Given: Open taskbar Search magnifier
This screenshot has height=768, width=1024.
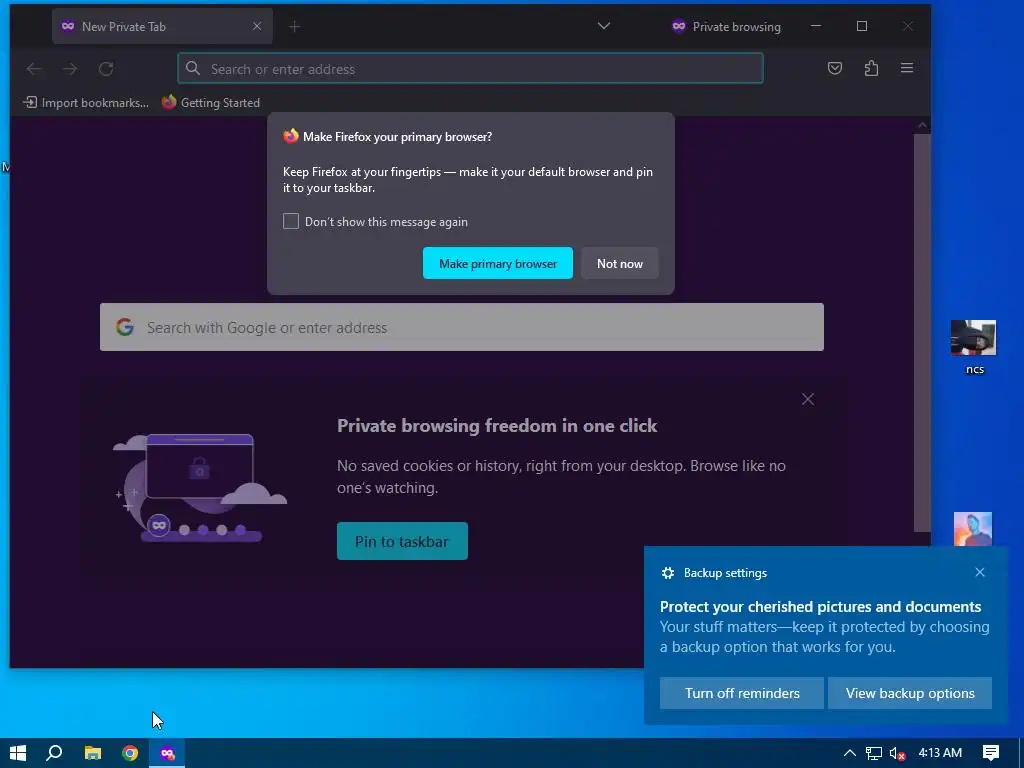Looking at the screenshot, I should [x=54, y=753].
